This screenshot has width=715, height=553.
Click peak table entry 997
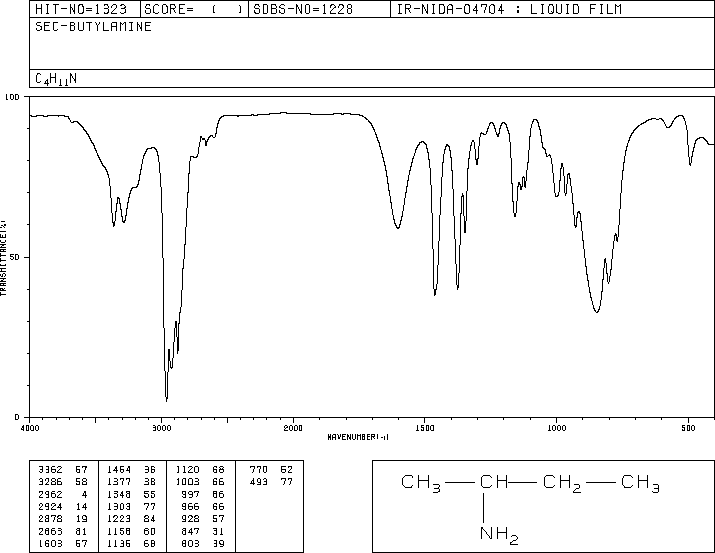191,494
